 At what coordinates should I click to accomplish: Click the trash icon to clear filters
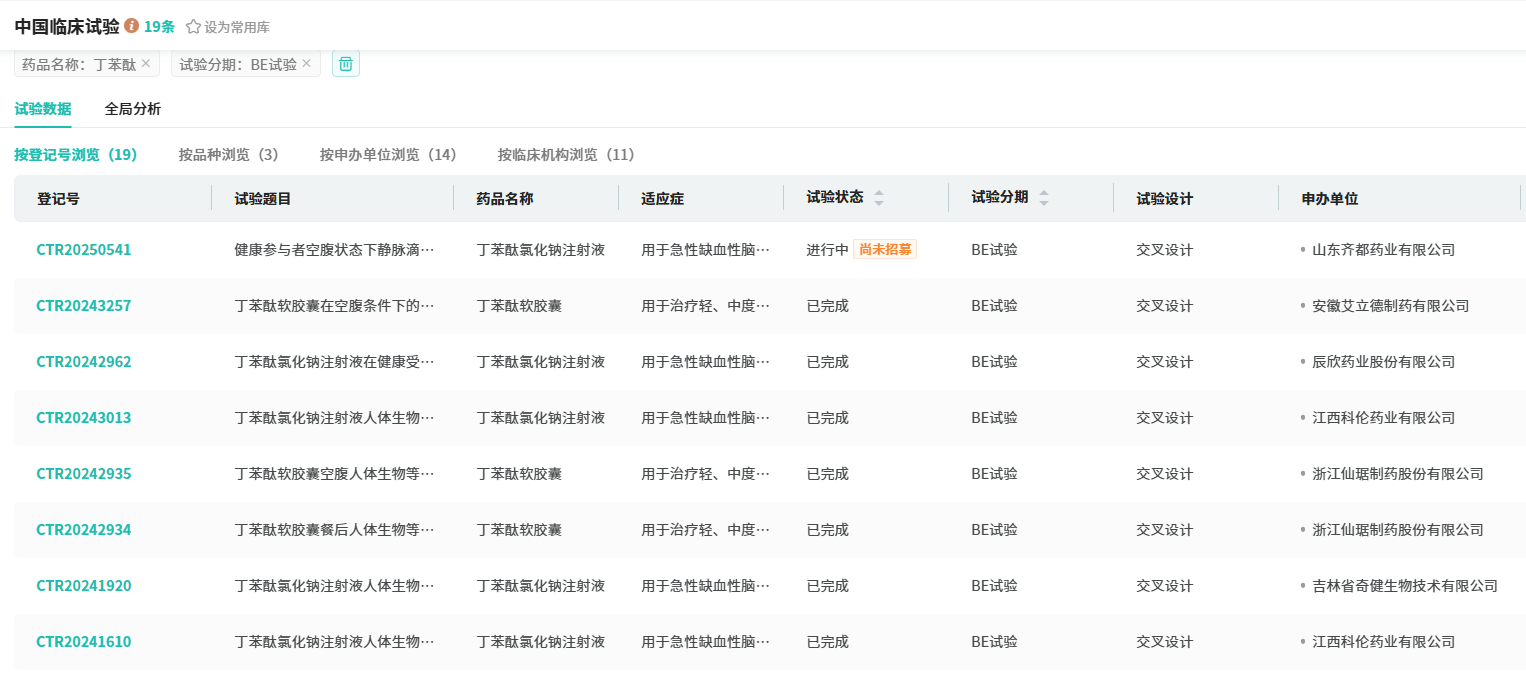[346, 64]
